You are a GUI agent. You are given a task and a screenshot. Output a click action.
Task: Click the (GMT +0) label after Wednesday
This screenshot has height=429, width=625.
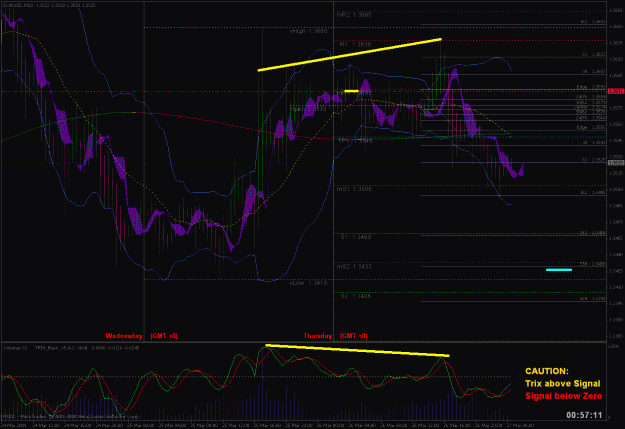164,336
